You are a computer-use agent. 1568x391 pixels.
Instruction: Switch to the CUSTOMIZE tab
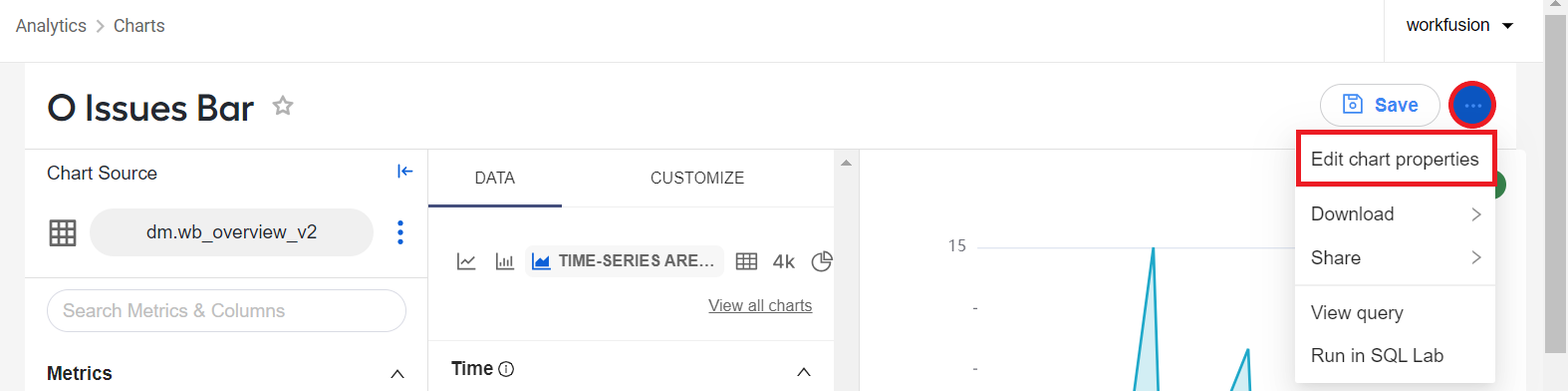(x=697, y=178)
